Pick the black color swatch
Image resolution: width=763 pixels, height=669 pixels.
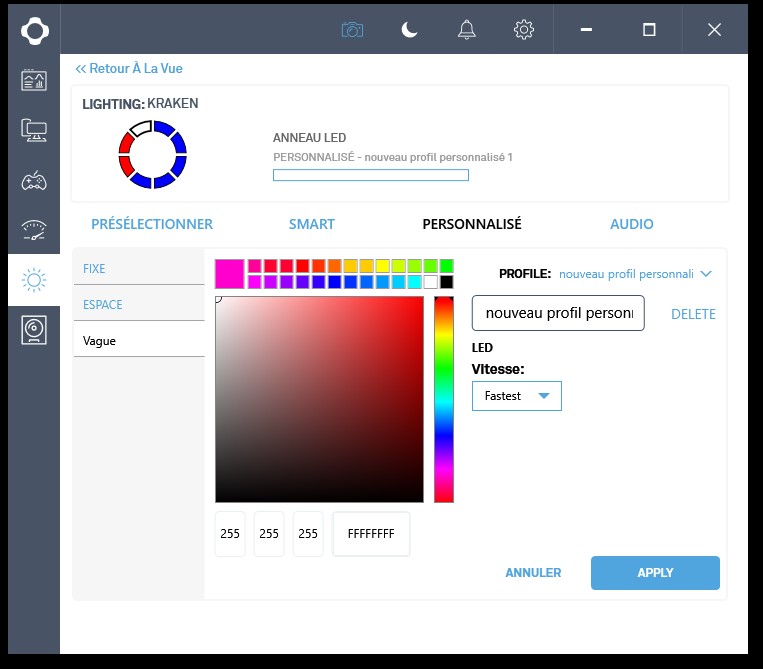coord(446,282)
